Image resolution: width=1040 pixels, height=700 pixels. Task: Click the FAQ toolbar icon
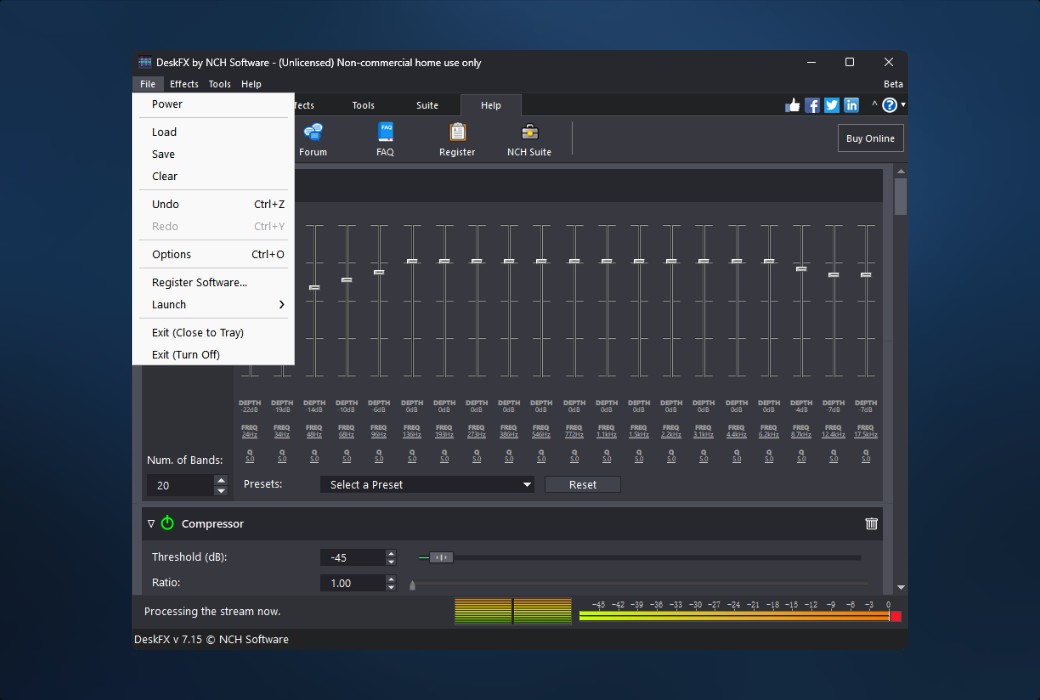click(x=385, y=138)
